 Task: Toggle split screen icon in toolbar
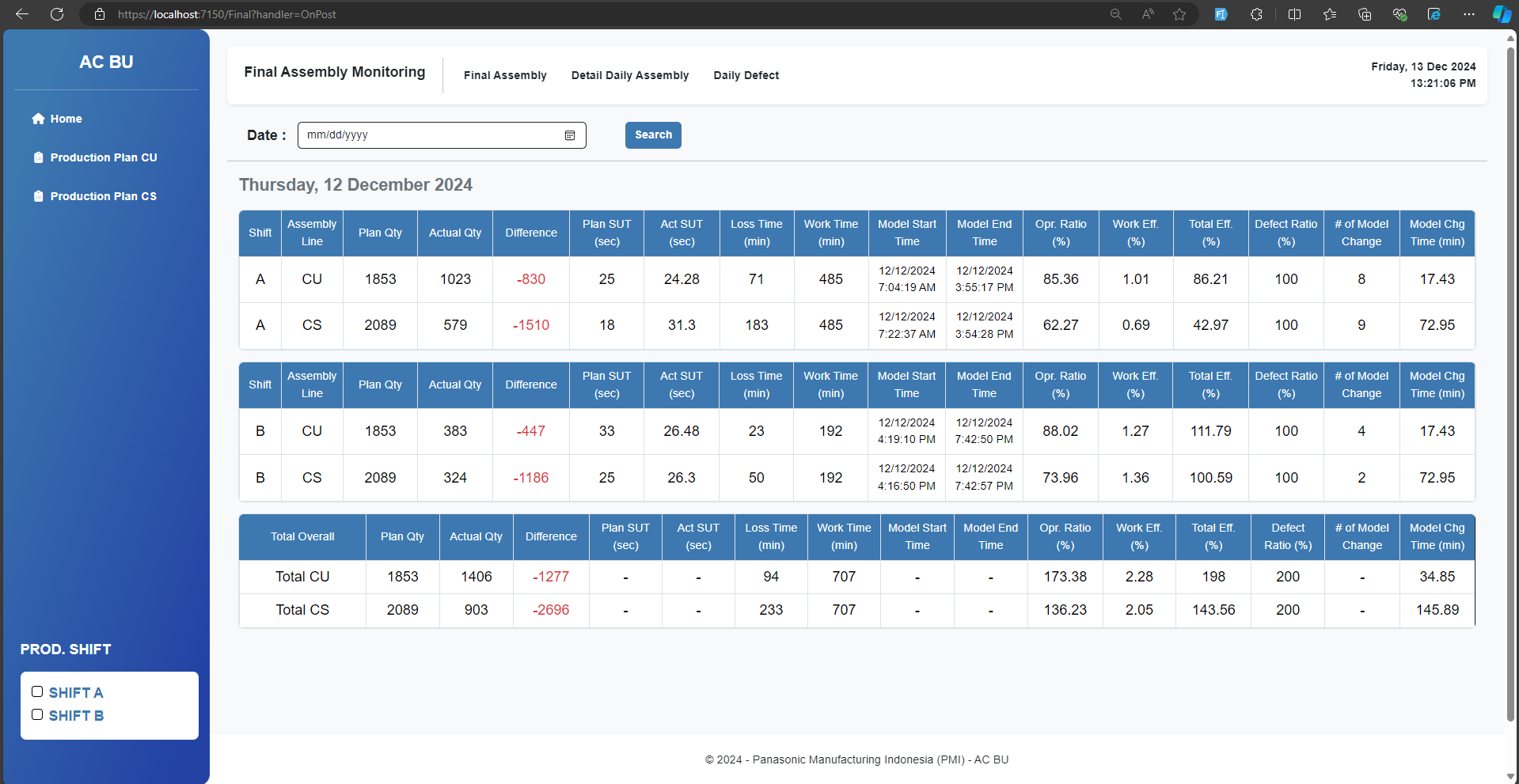pos(1295,14)
